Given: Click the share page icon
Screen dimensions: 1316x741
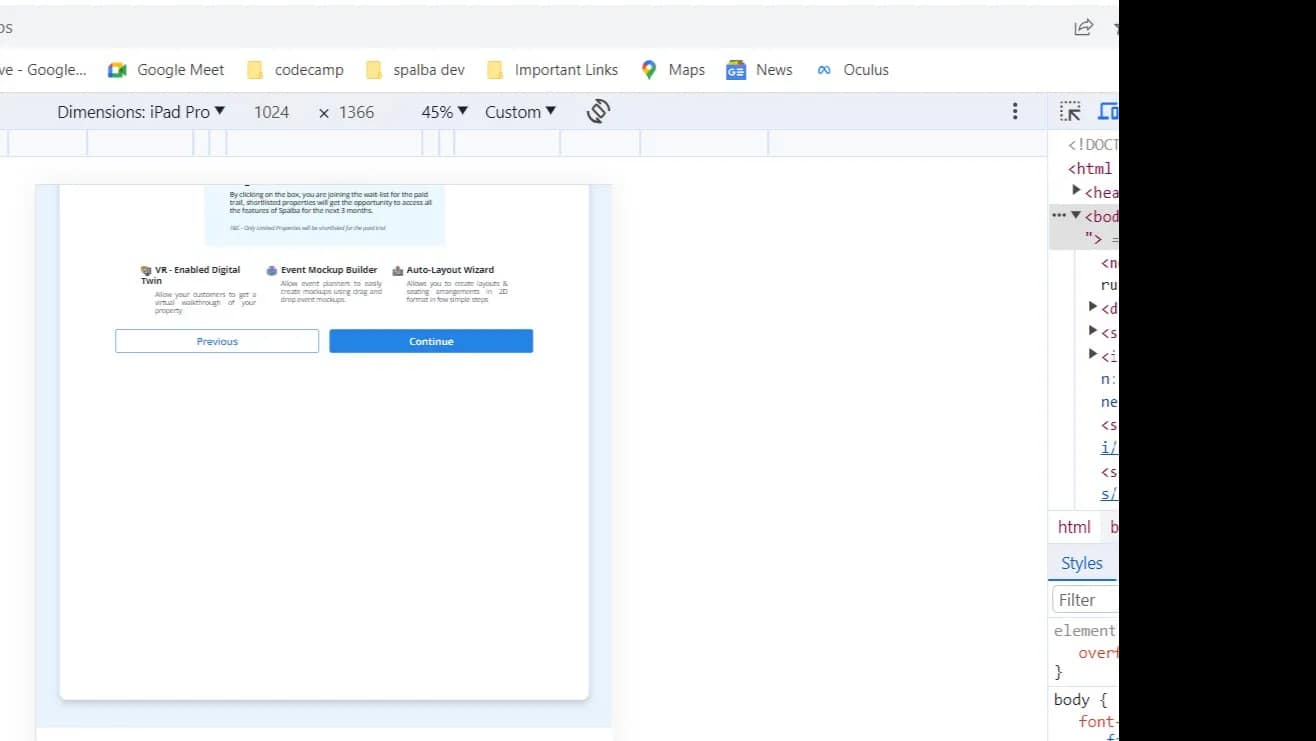Looking at the screenshot, I should (x=1083, y=28).
